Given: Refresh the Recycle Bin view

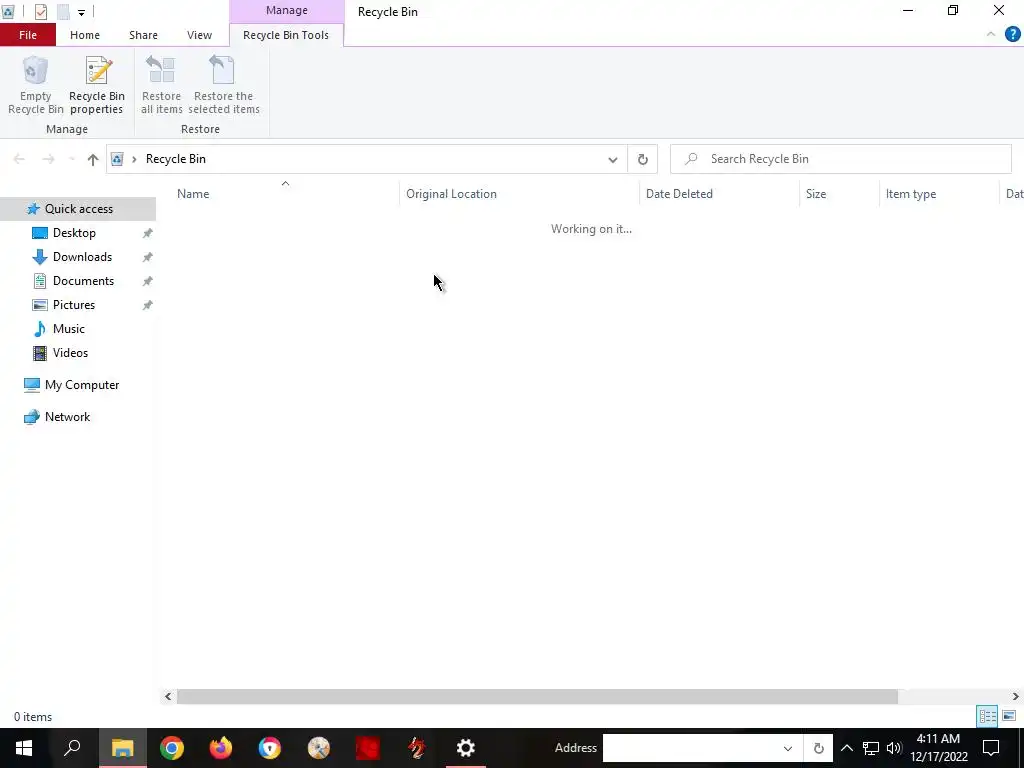Looking at the screenshot, I should 643,159.
